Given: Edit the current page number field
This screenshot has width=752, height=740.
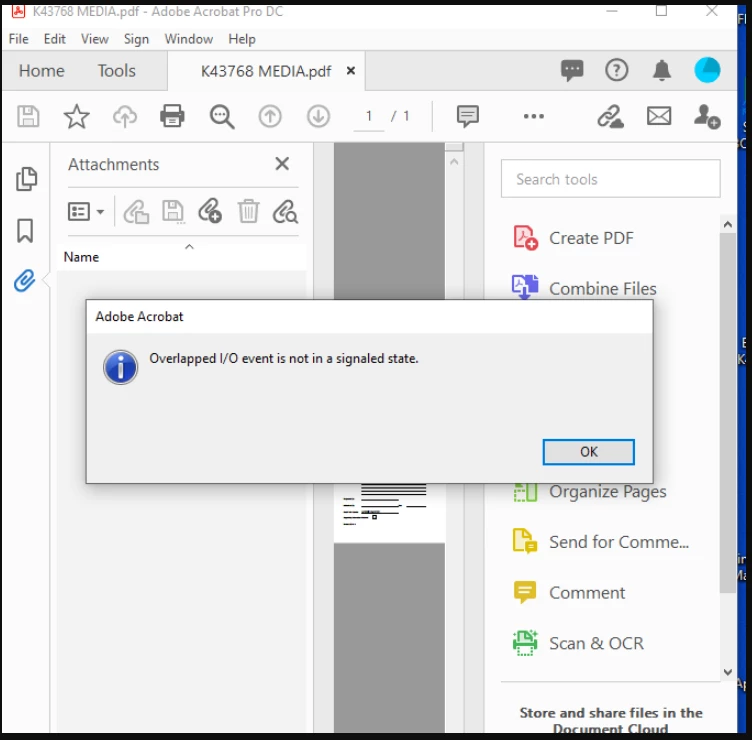Looking at the screenshot, I should pyautogui.click(x=369, y=117).
